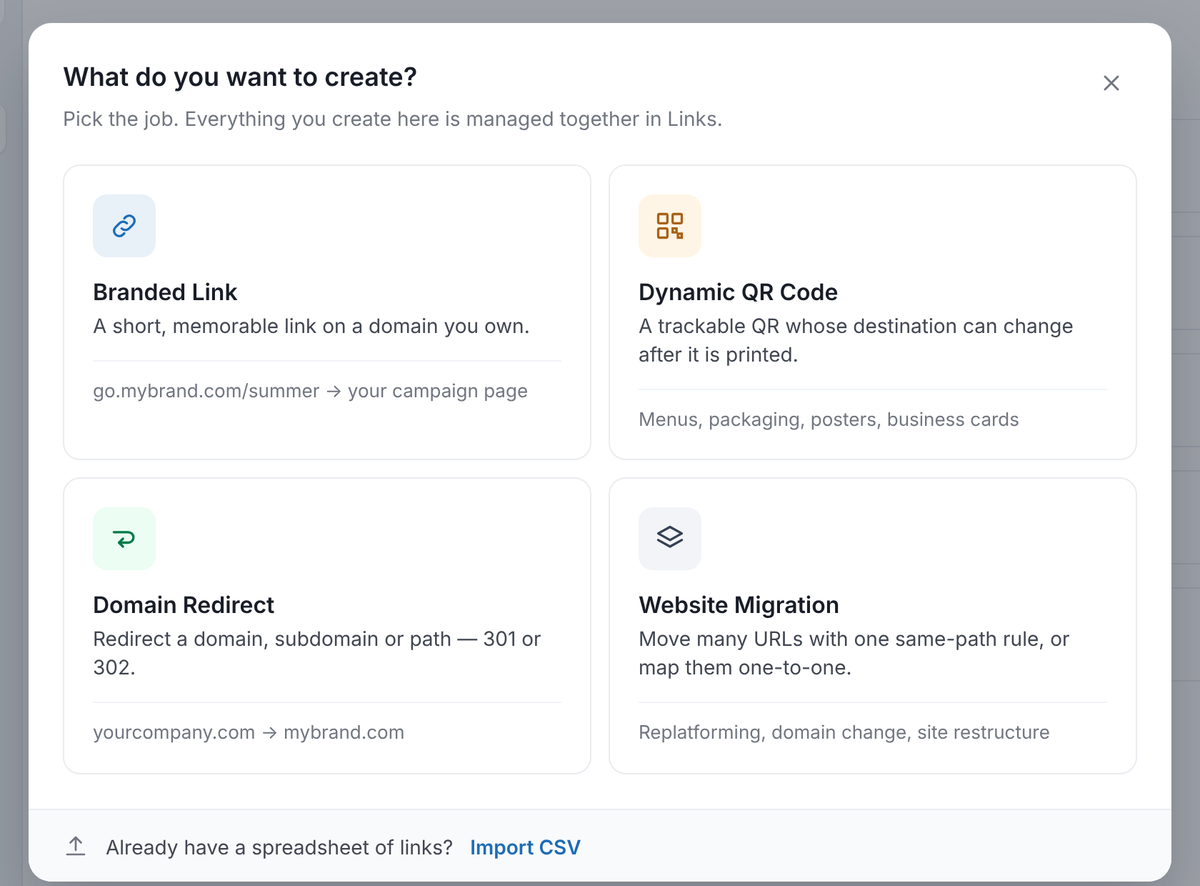Click 'Menus, packaging, posters, business cards' text
The image size is (1200, 886).
829,420
